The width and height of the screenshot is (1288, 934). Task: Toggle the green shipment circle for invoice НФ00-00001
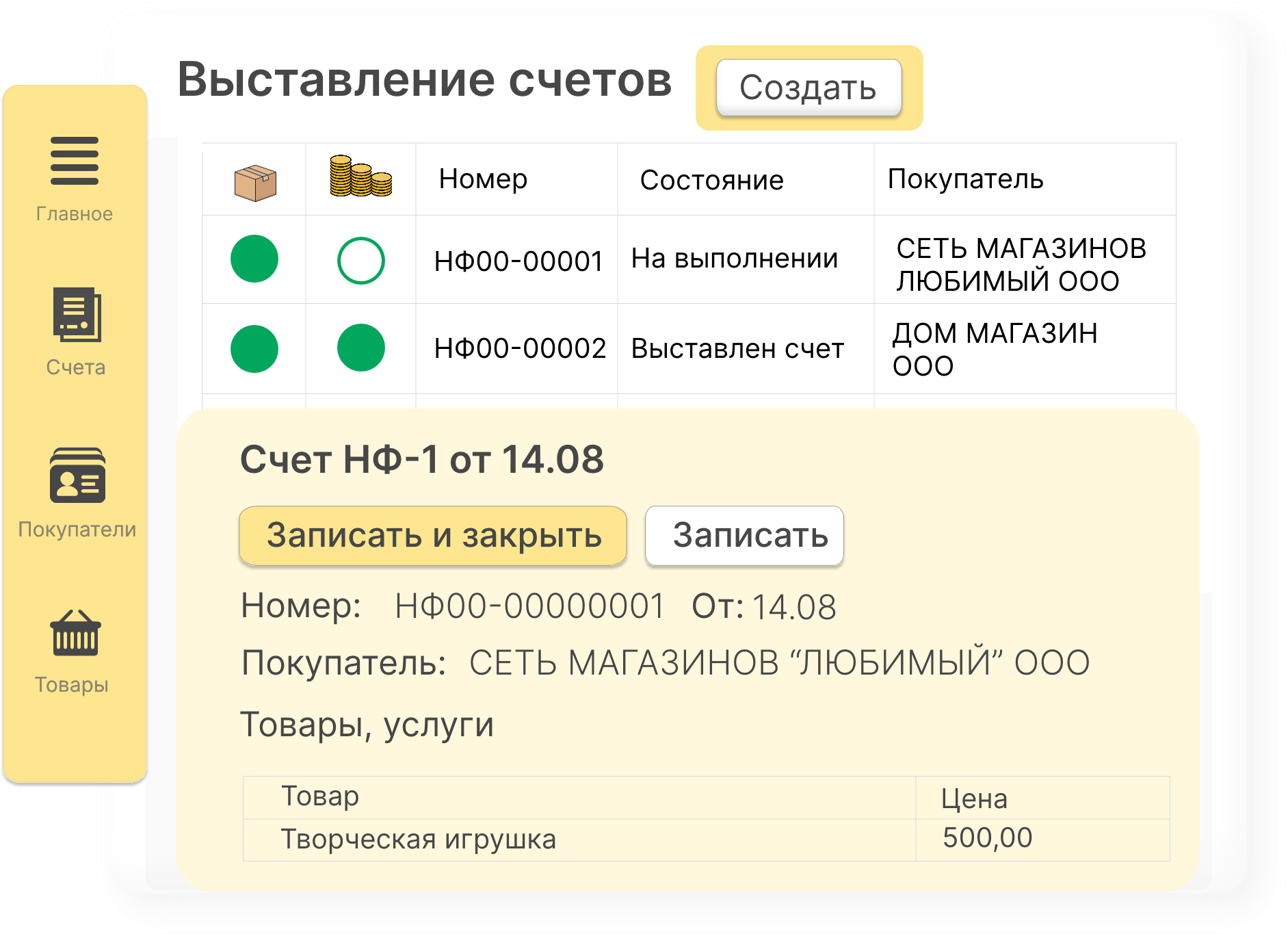point(254,259)
